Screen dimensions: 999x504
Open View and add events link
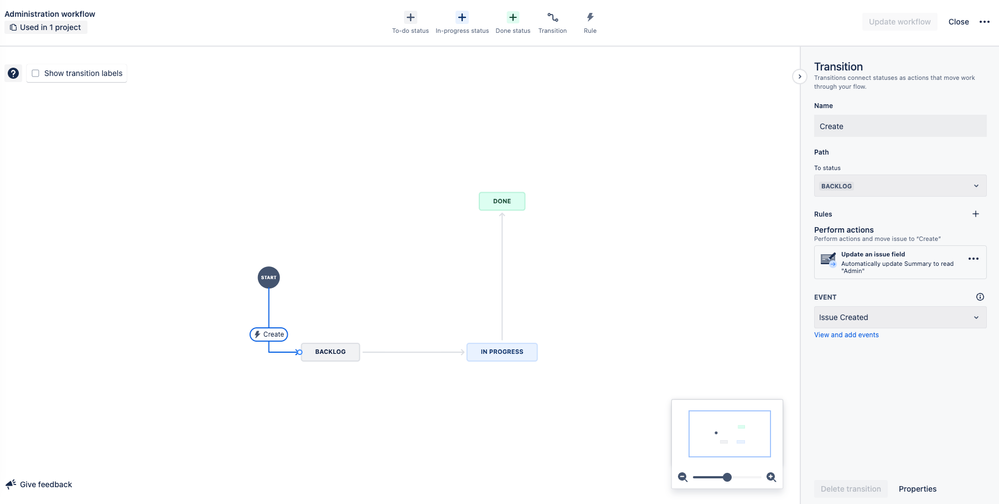click(846, 335)
